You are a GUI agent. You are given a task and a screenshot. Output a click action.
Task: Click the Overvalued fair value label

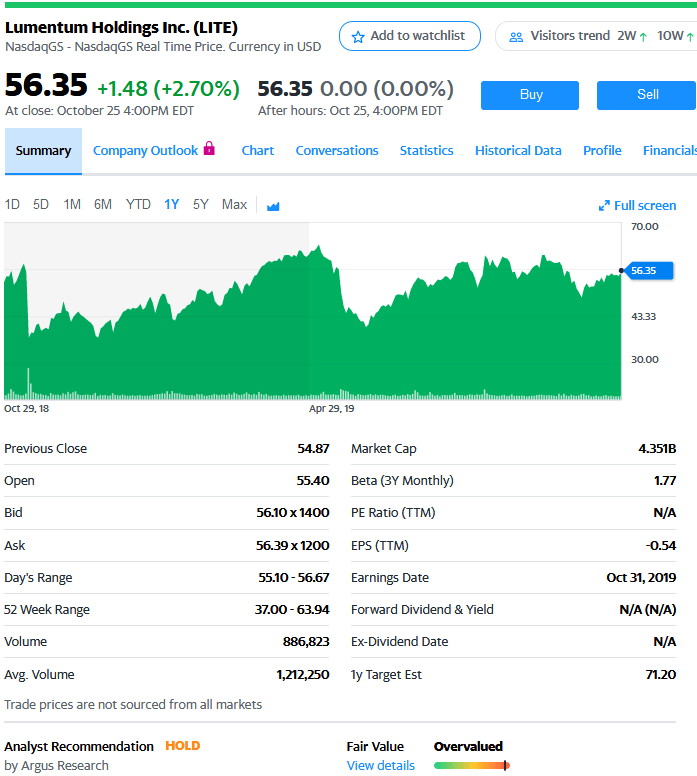coord(468,746)
